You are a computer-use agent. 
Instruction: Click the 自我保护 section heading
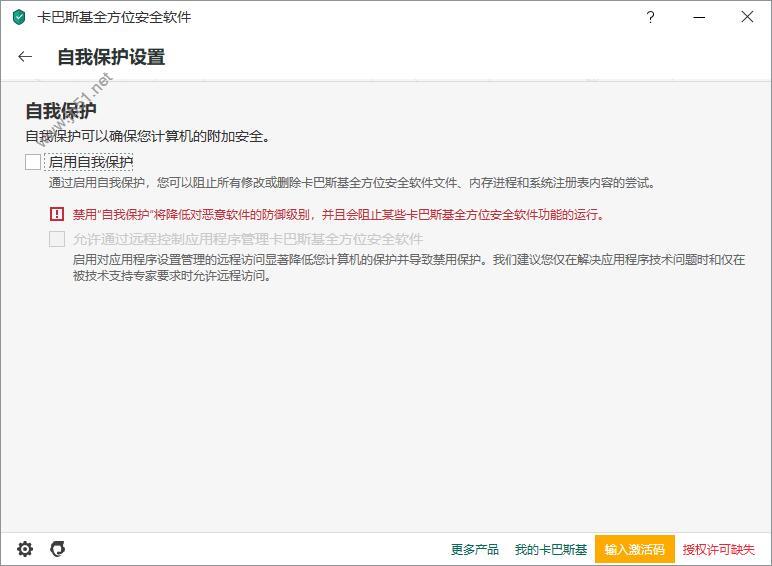click(61, 111)
